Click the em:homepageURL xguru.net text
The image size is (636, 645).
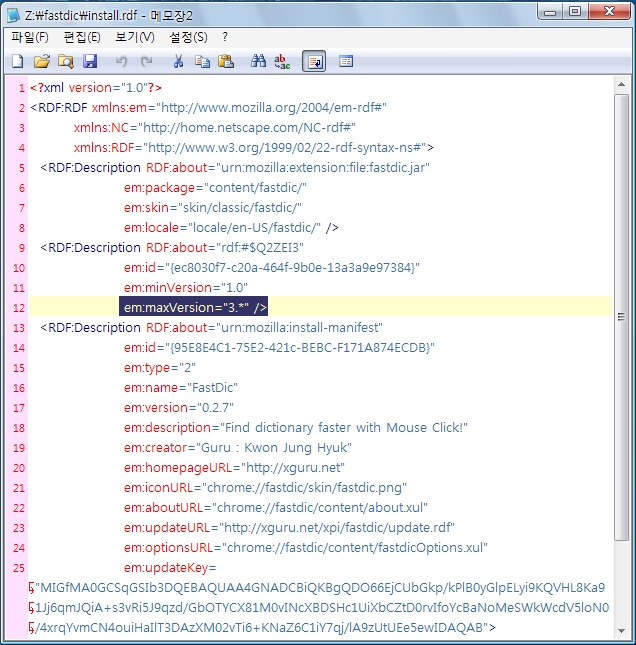[234, 468]
